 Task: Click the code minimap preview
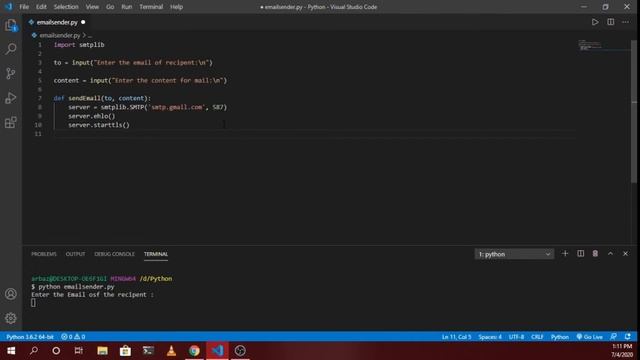pyautogui.click(x=589, y=45)
